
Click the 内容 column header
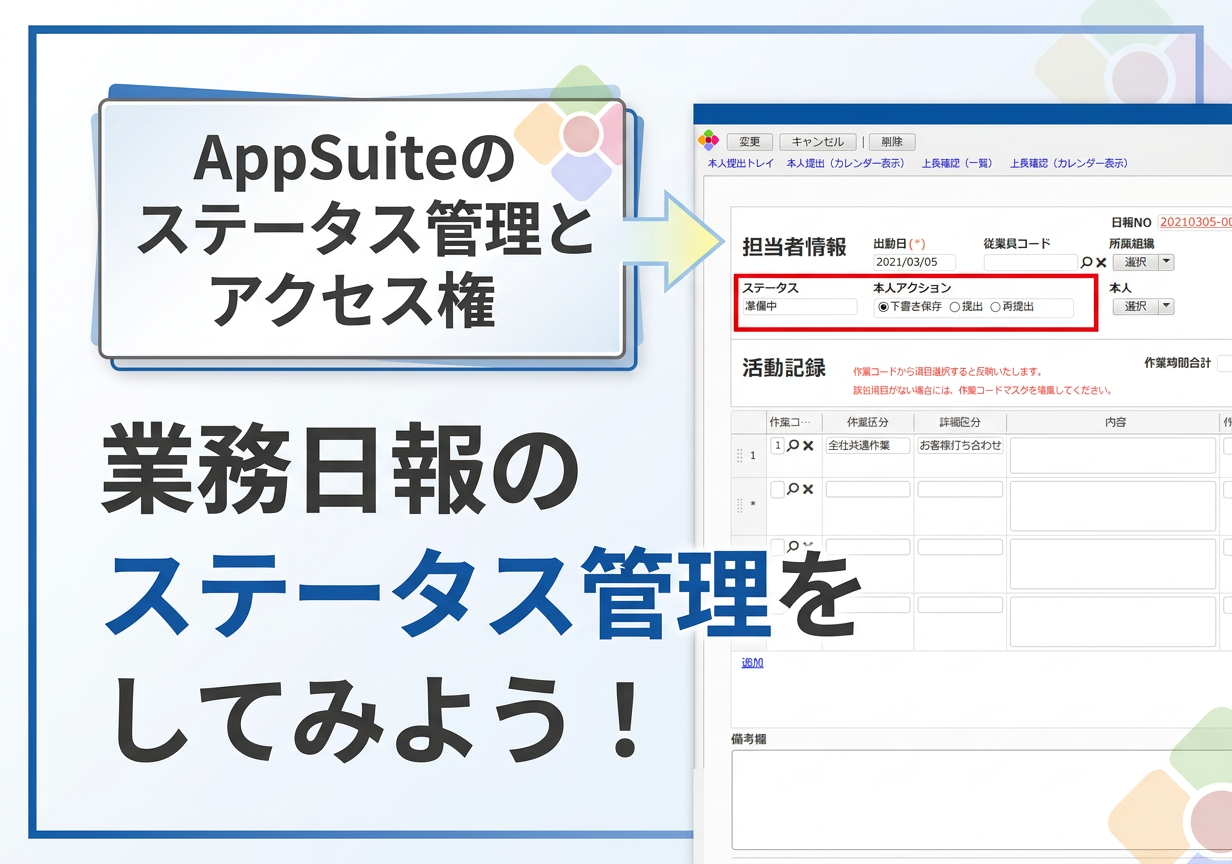click(1115, 422)
